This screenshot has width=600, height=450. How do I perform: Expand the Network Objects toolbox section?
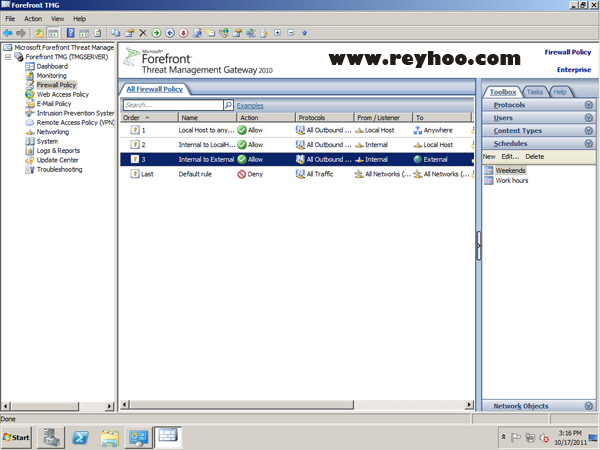[538, 406]
